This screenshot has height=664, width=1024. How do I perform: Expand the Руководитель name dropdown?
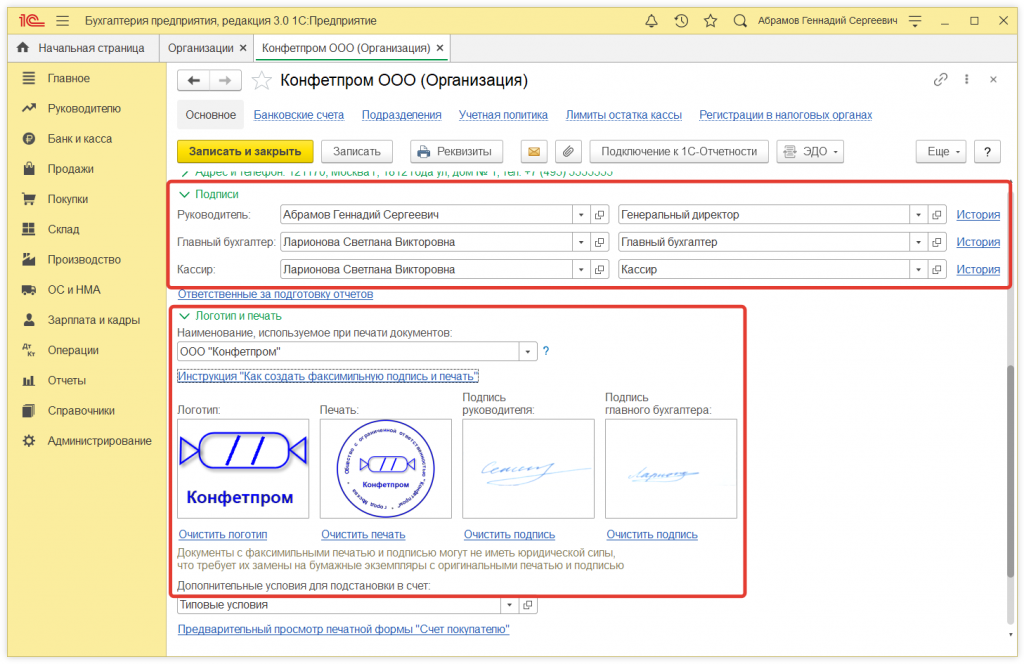click(581, 214)
